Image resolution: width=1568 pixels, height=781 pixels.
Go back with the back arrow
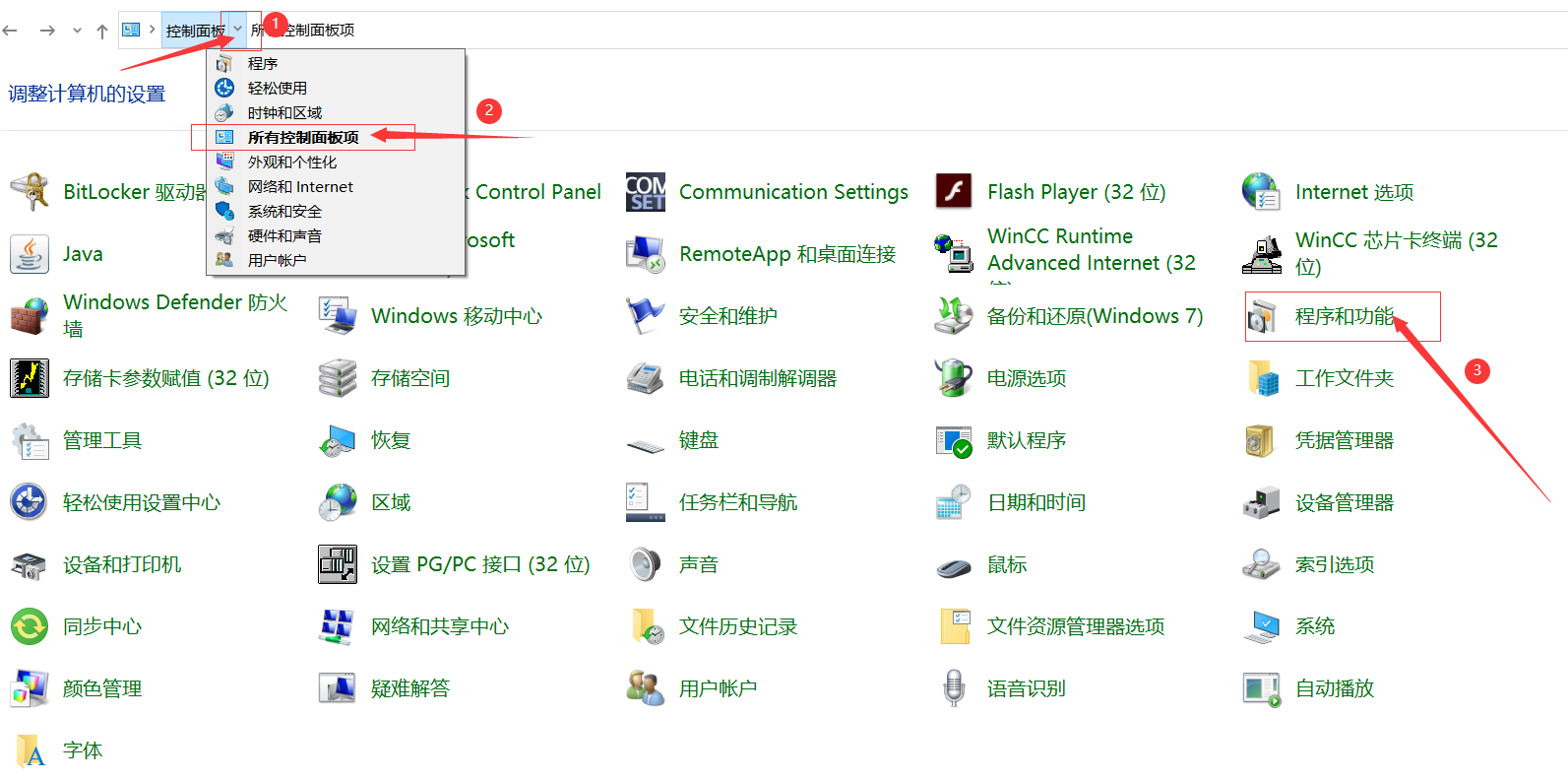(11, 31)
